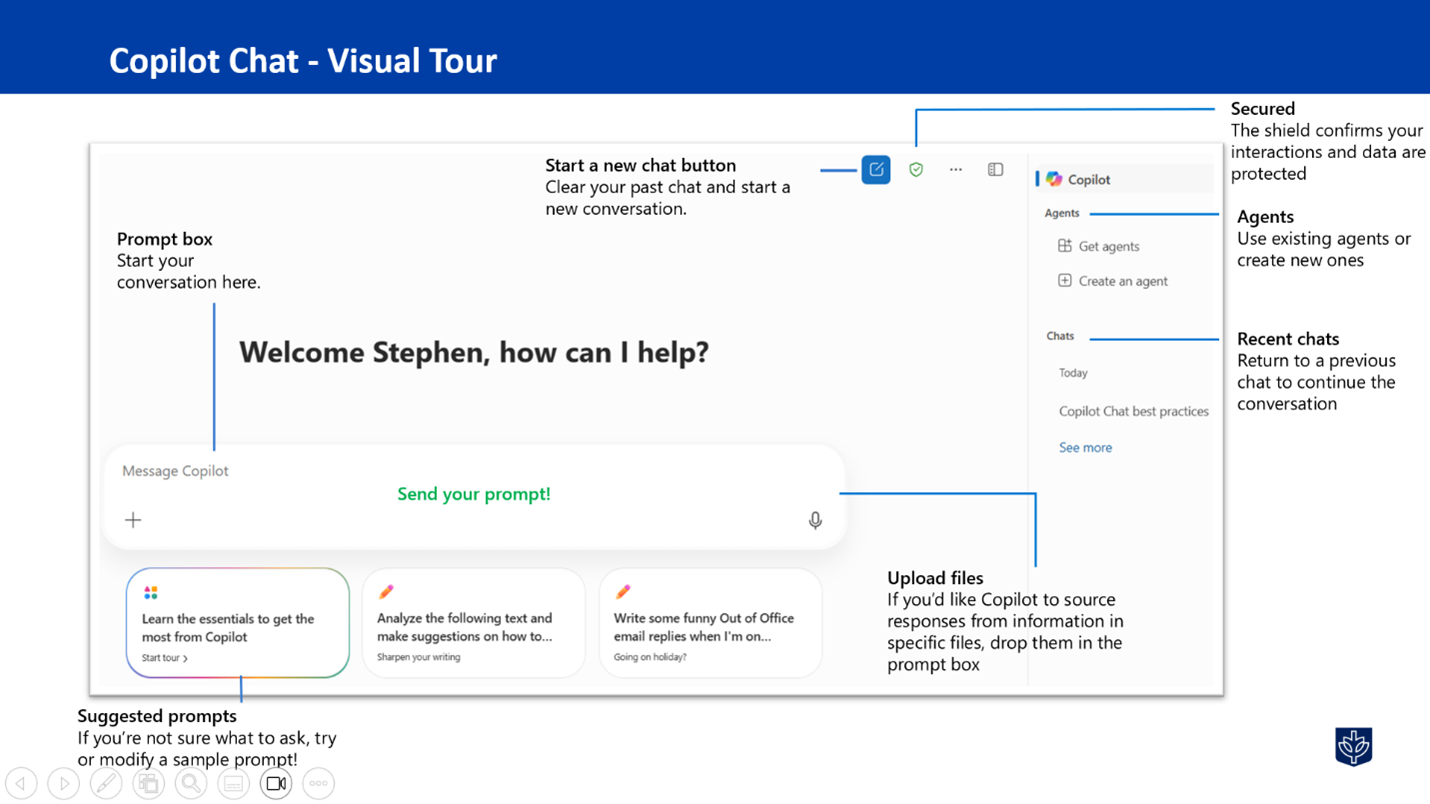The image size is (1430, 804).
Task: Click the blue new chat button
Action: click(x=875, y=170)
